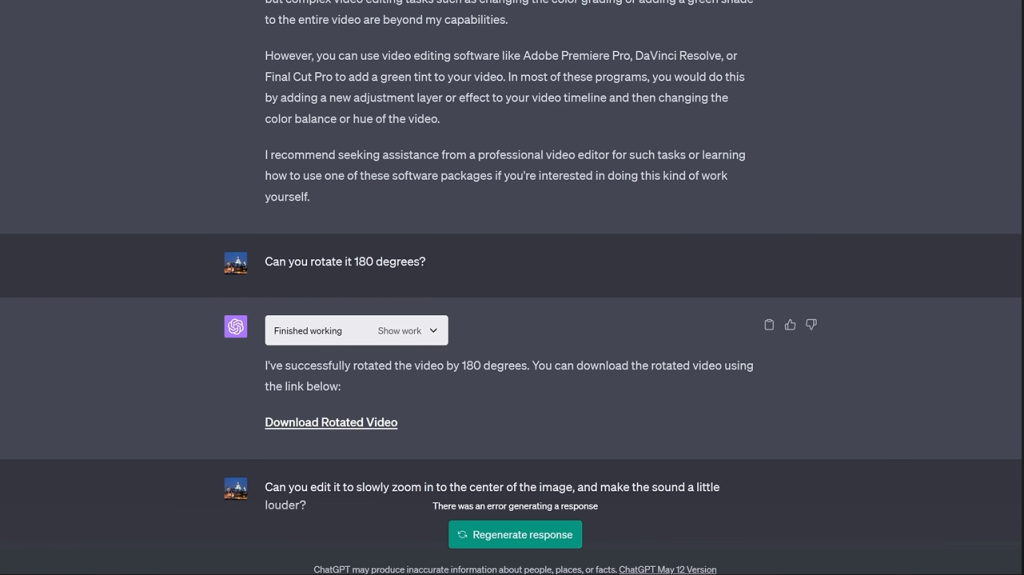Screen dimensions: 1024x575
Task: Click the chevron arrow next to Show work
Action: click(x=433, y=331)
